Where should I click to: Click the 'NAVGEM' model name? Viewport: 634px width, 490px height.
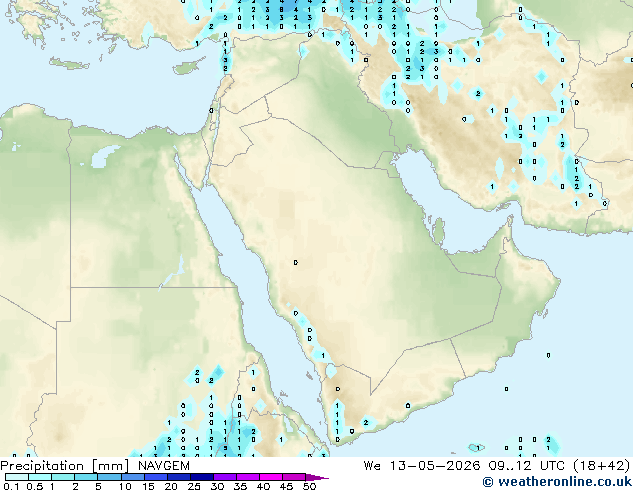(164, 466)
